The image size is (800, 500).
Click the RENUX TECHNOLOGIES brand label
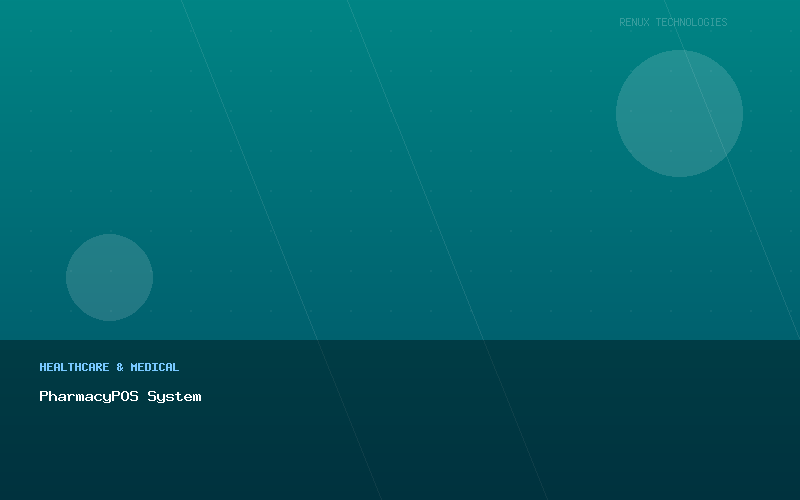673,22
